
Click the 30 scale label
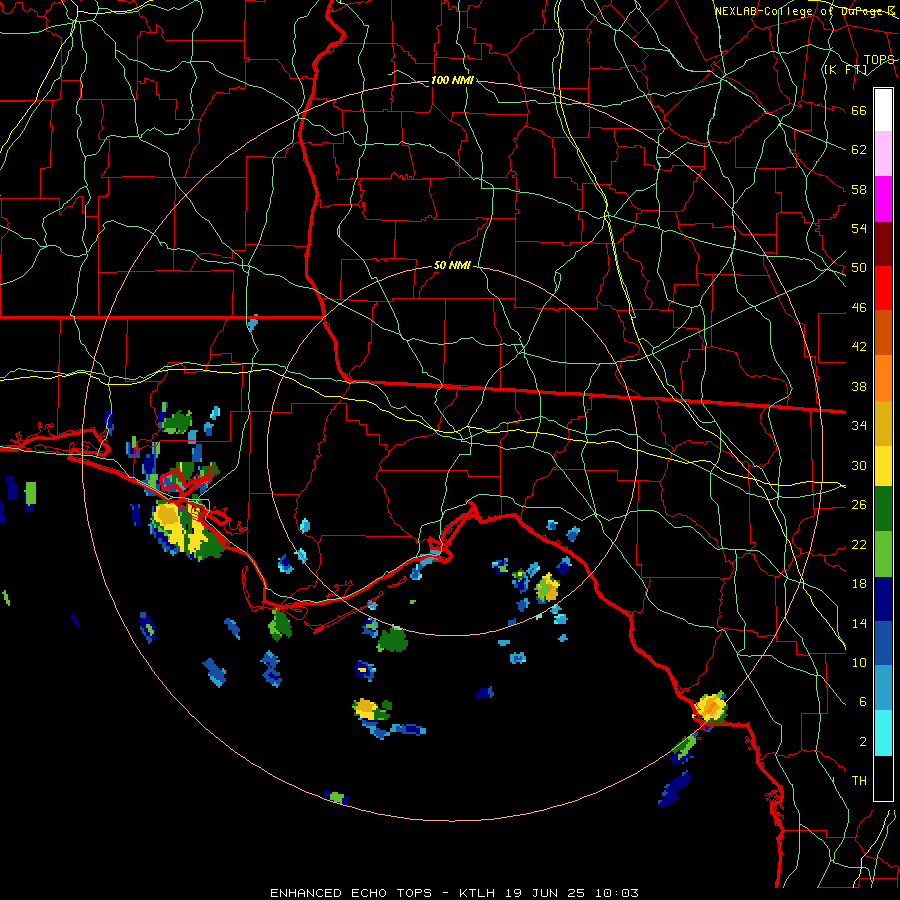pos(859,465)
